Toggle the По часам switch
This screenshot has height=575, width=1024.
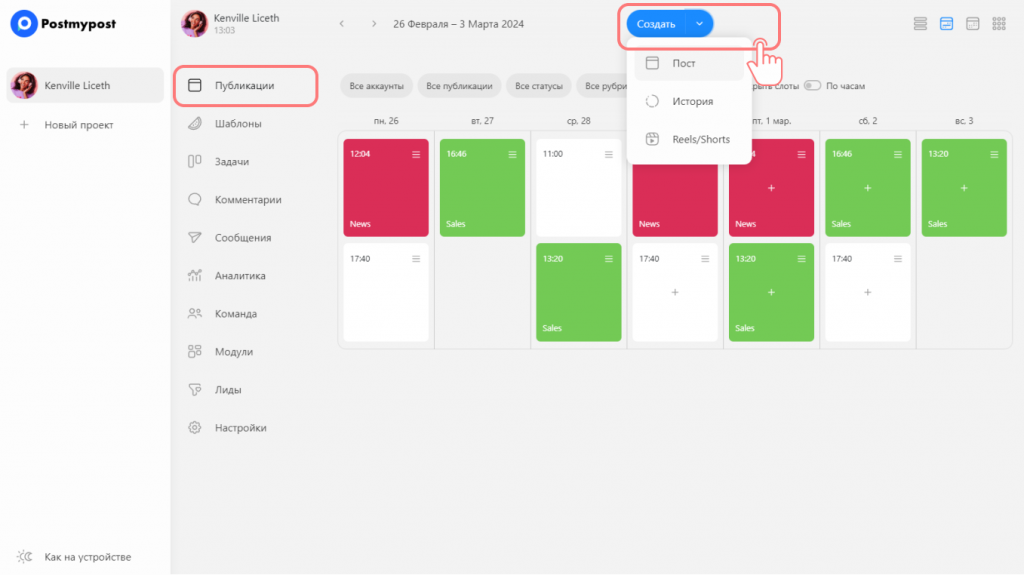[x=812, y=86]
